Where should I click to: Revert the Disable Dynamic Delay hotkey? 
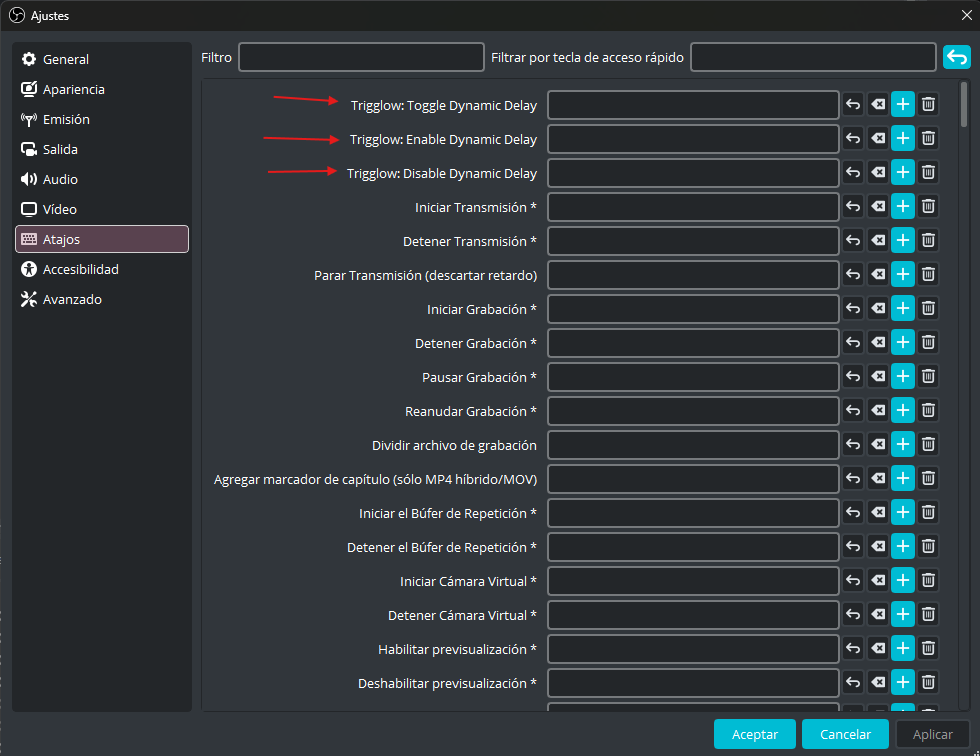coord(852,172)
